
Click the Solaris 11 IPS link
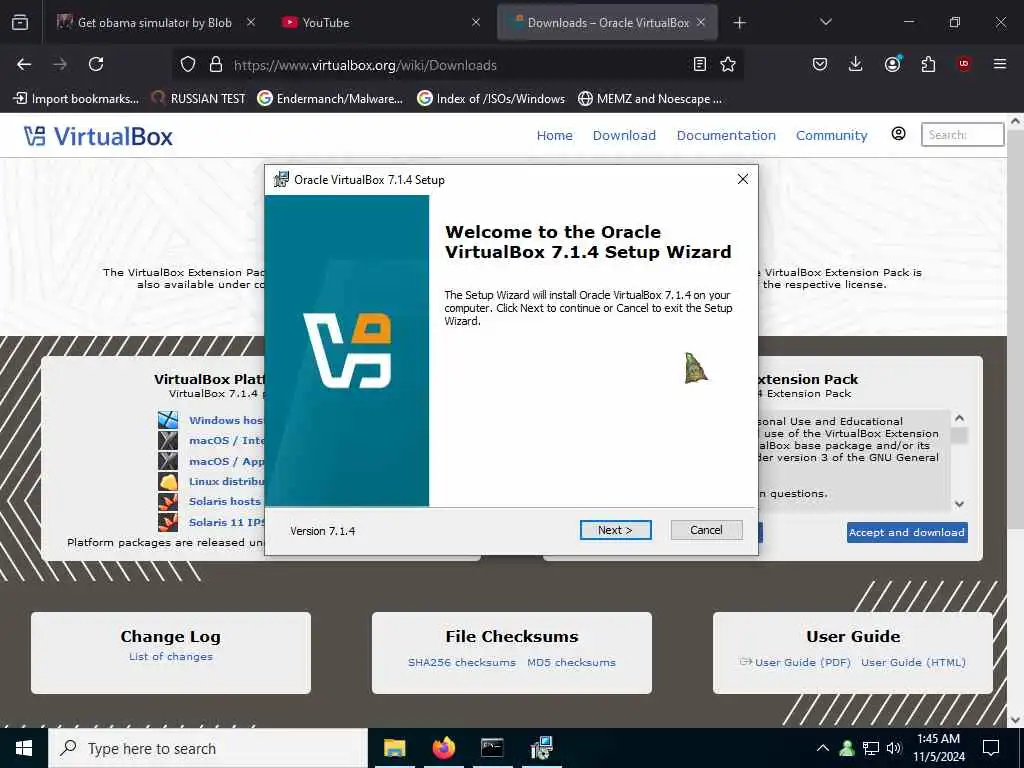point(227,522)
